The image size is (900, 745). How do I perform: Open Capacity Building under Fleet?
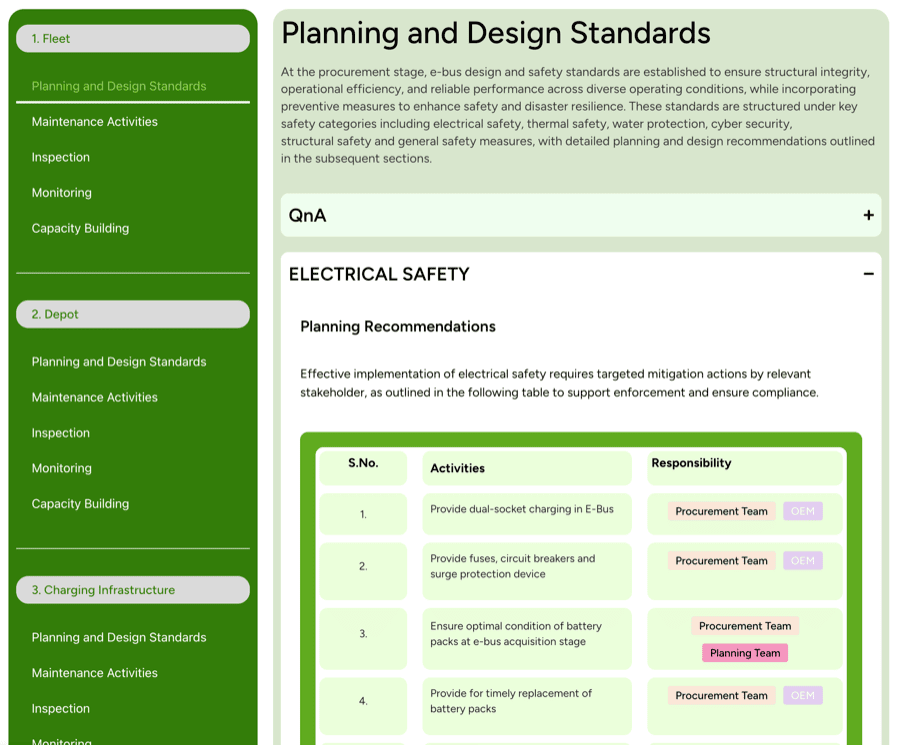pos(80,228)
